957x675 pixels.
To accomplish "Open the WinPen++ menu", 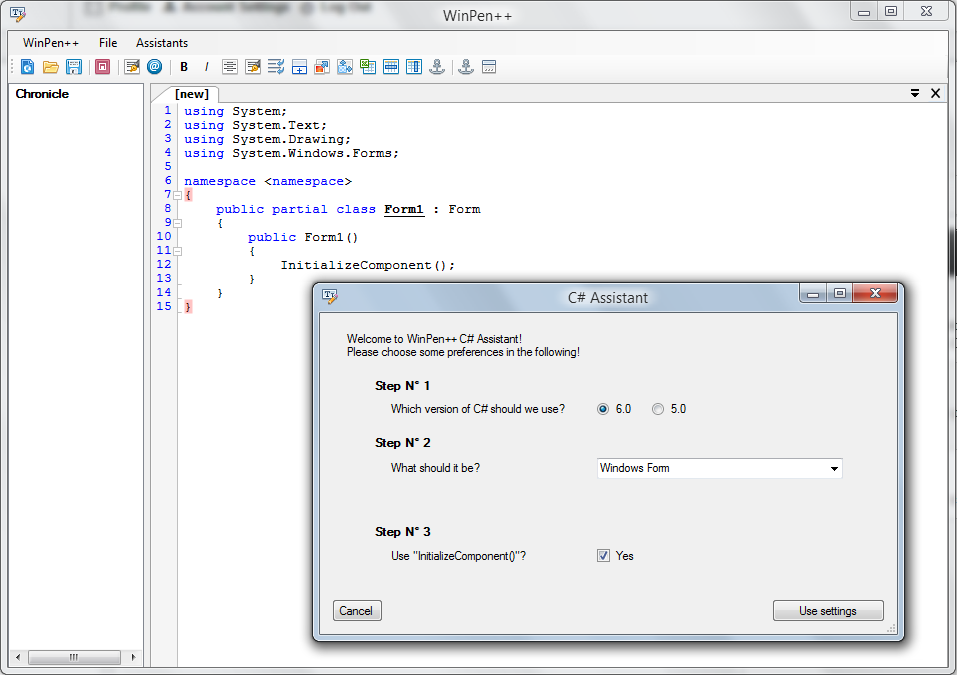I will [x=51, y=43].
